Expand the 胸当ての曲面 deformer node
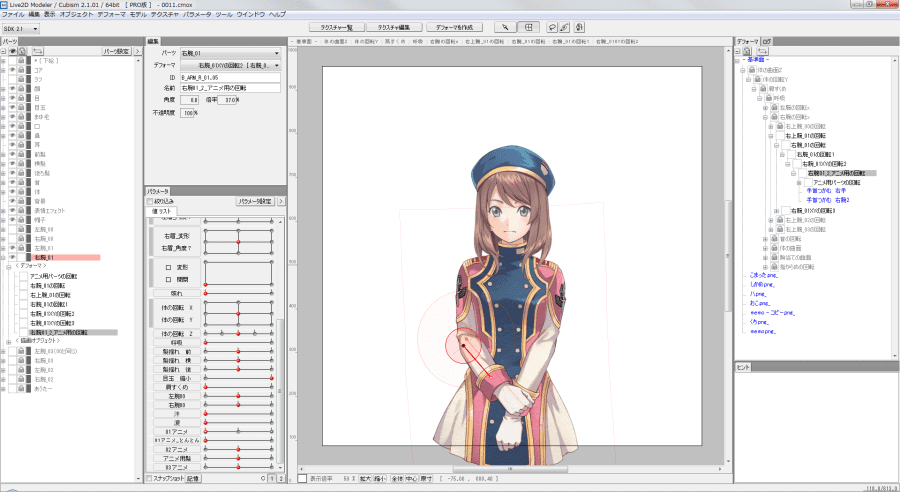Image resolution: width=900 pixels, height=492 pixels. pos(765,257)
